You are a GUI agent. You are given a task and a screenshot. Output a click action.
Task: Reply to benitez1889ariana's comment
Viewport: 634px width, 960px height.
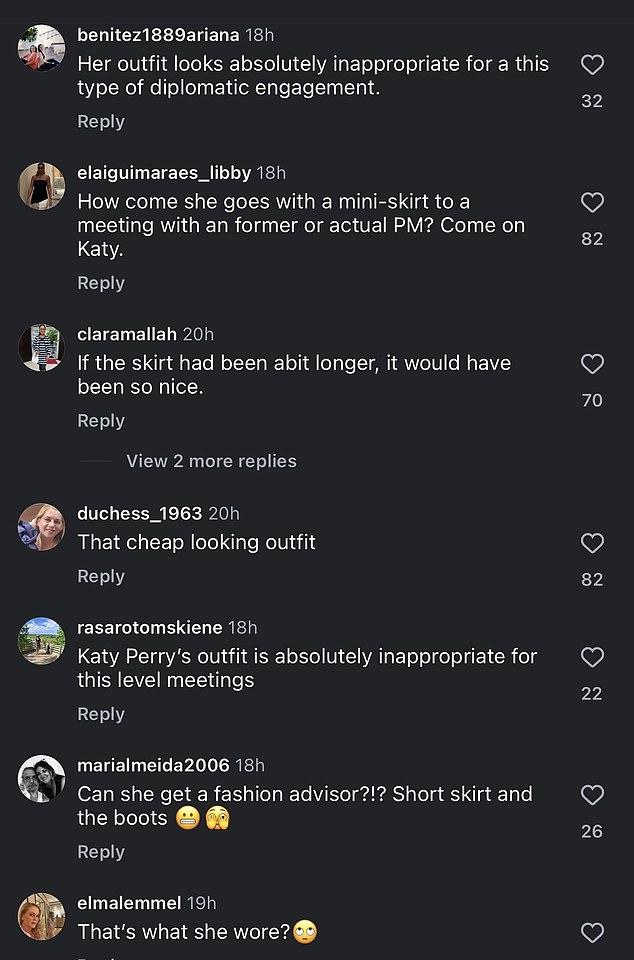[x=101, y=121]
